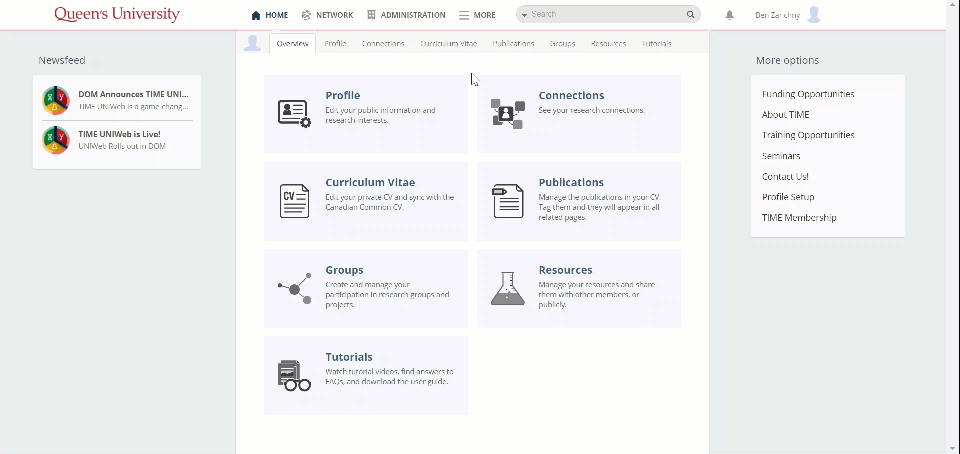The height and width of the screenshot is (454, 960).
Task: Click the Queen's University logo
Action: (x=117, y=14)
